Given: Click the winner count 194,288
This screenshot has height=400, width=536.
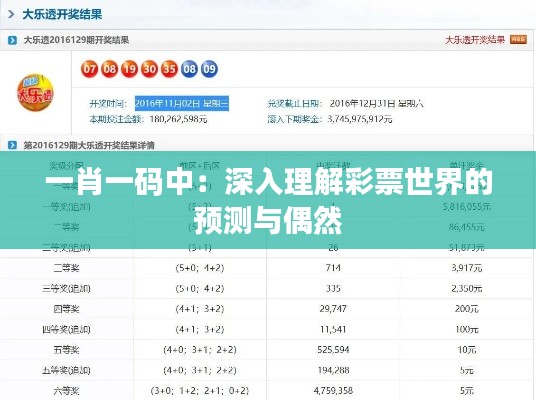Looking at the screenshot, I should [333, 370].
